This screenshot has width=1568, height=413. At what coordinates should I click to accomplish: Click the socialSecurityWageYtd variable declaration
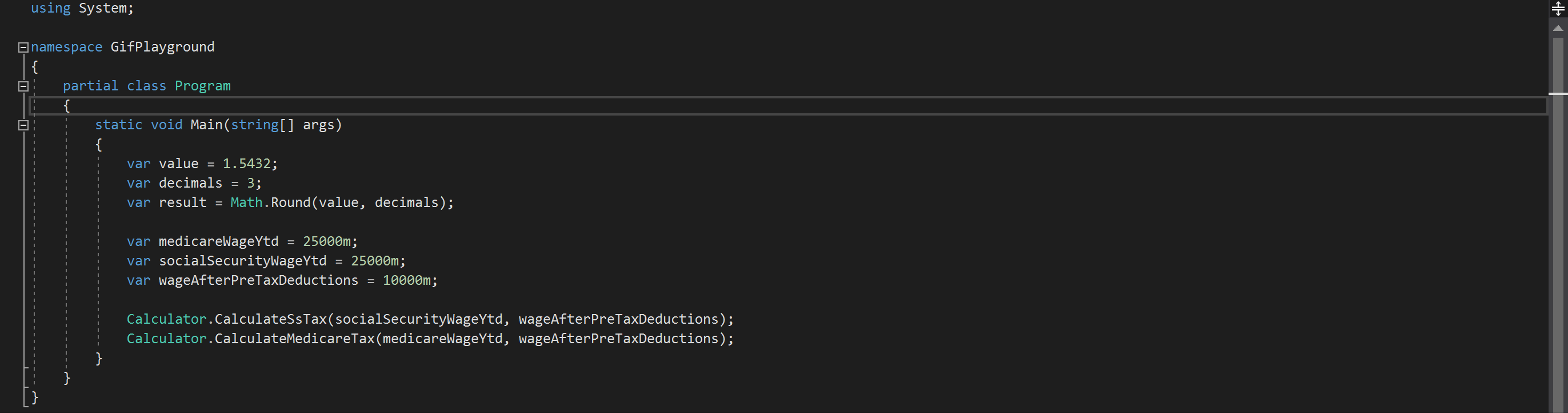click(242, 261)
